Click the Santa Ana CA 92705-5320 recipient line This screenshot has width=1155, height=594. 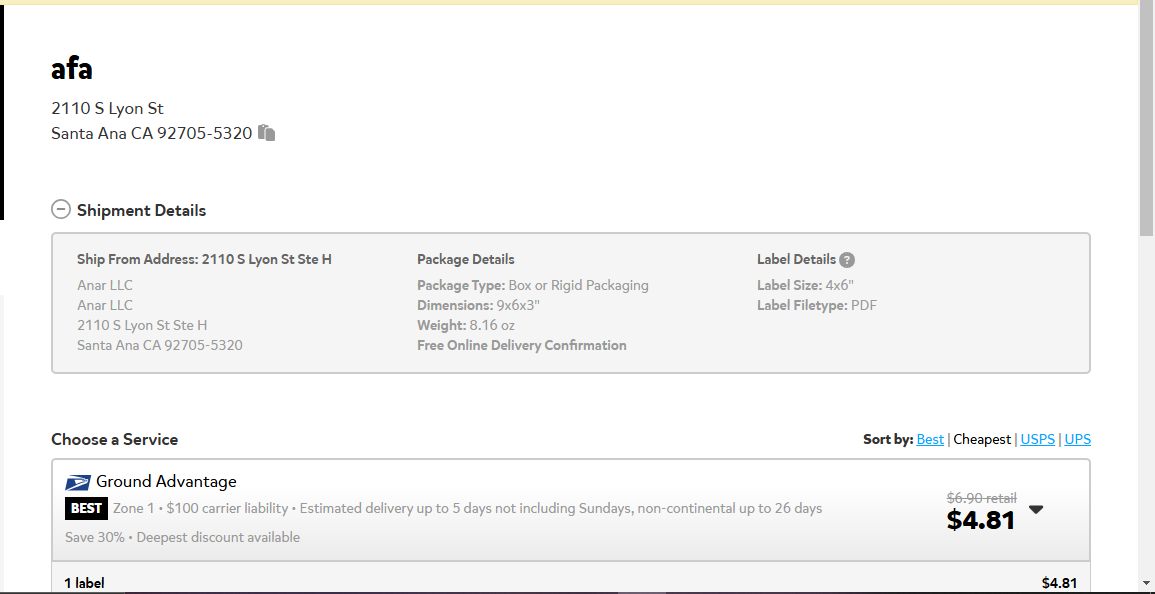click(x=152, y=133)
